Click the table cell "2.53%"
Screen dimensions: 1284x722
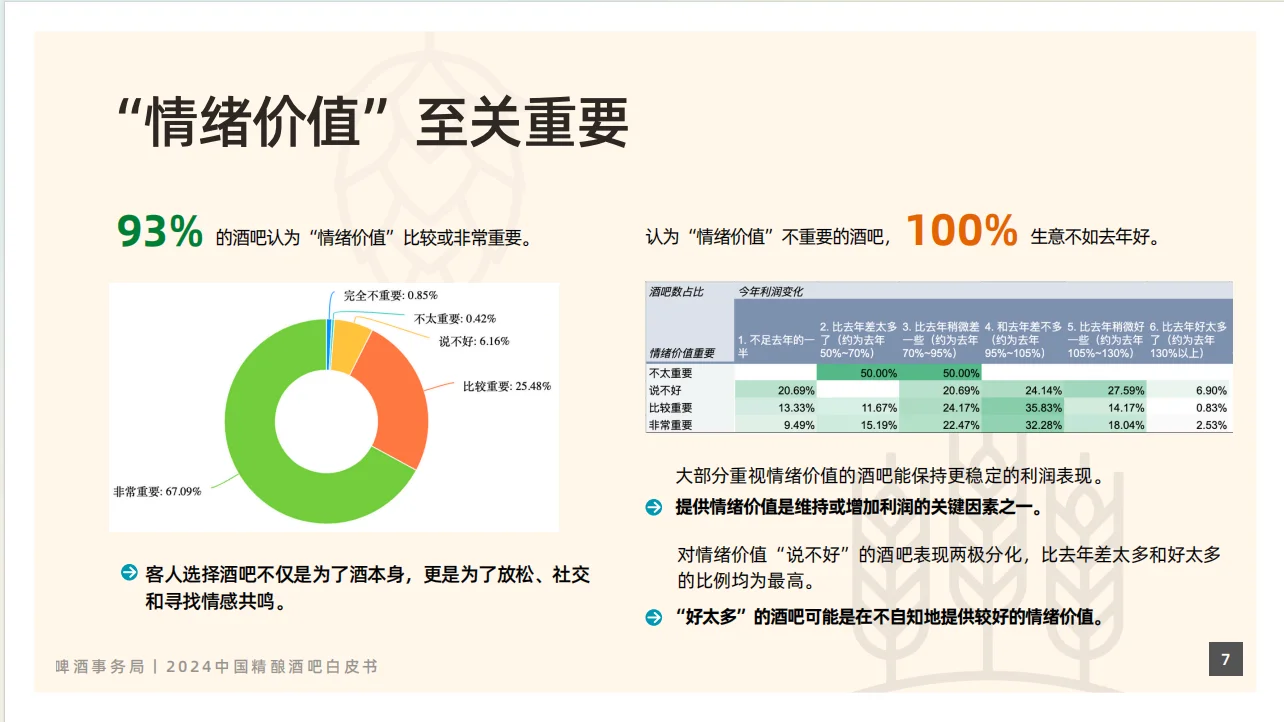[x=1188, y=425]
